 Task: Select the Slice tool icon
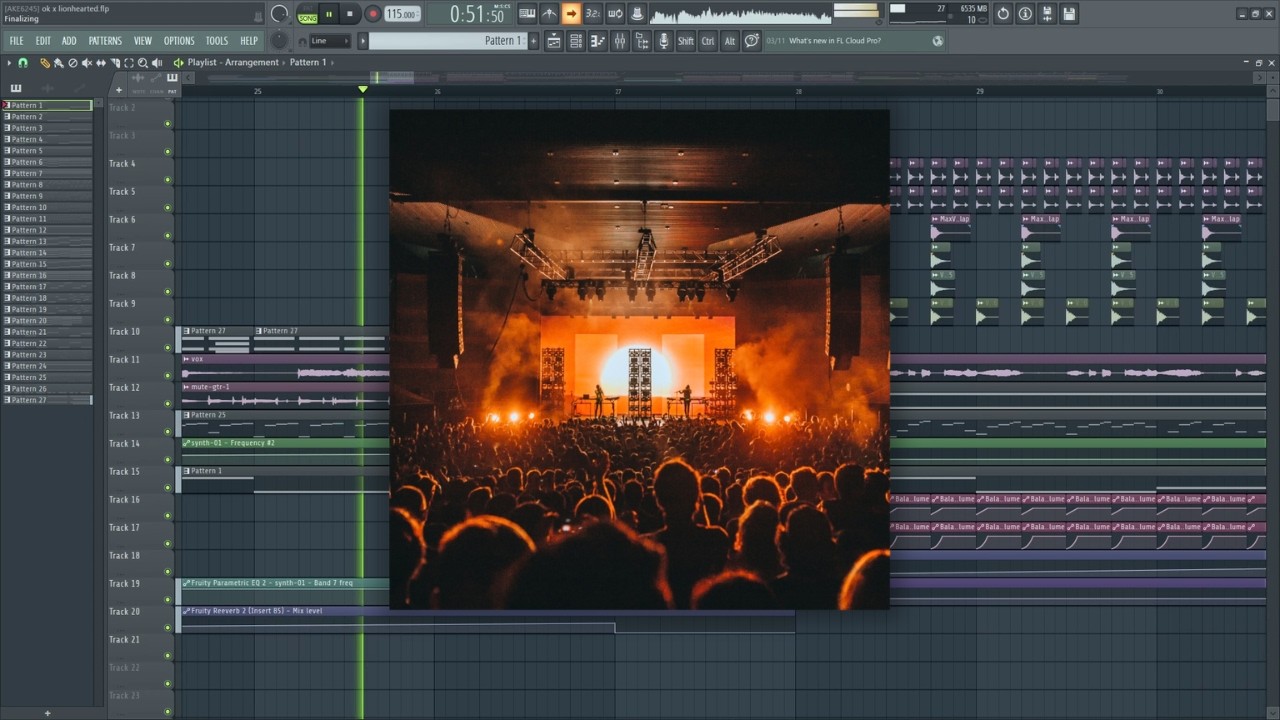pos(115,62)
